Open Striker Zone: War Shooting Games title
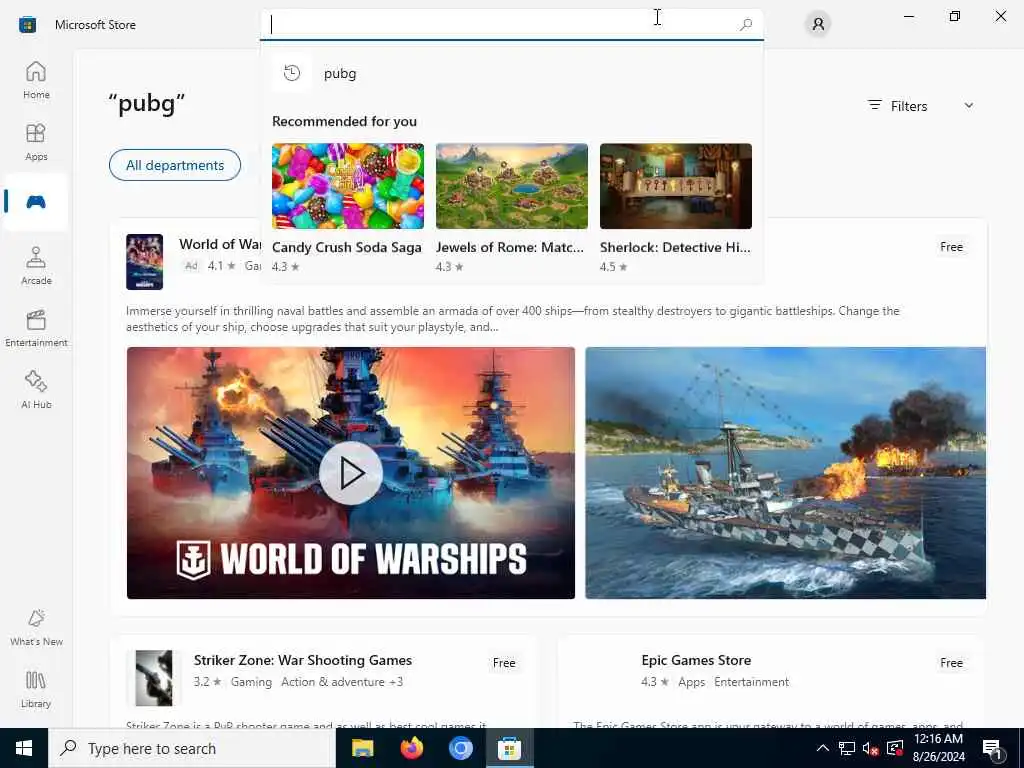This screenshot has height=768, width=1024. (x=303, y=660)
